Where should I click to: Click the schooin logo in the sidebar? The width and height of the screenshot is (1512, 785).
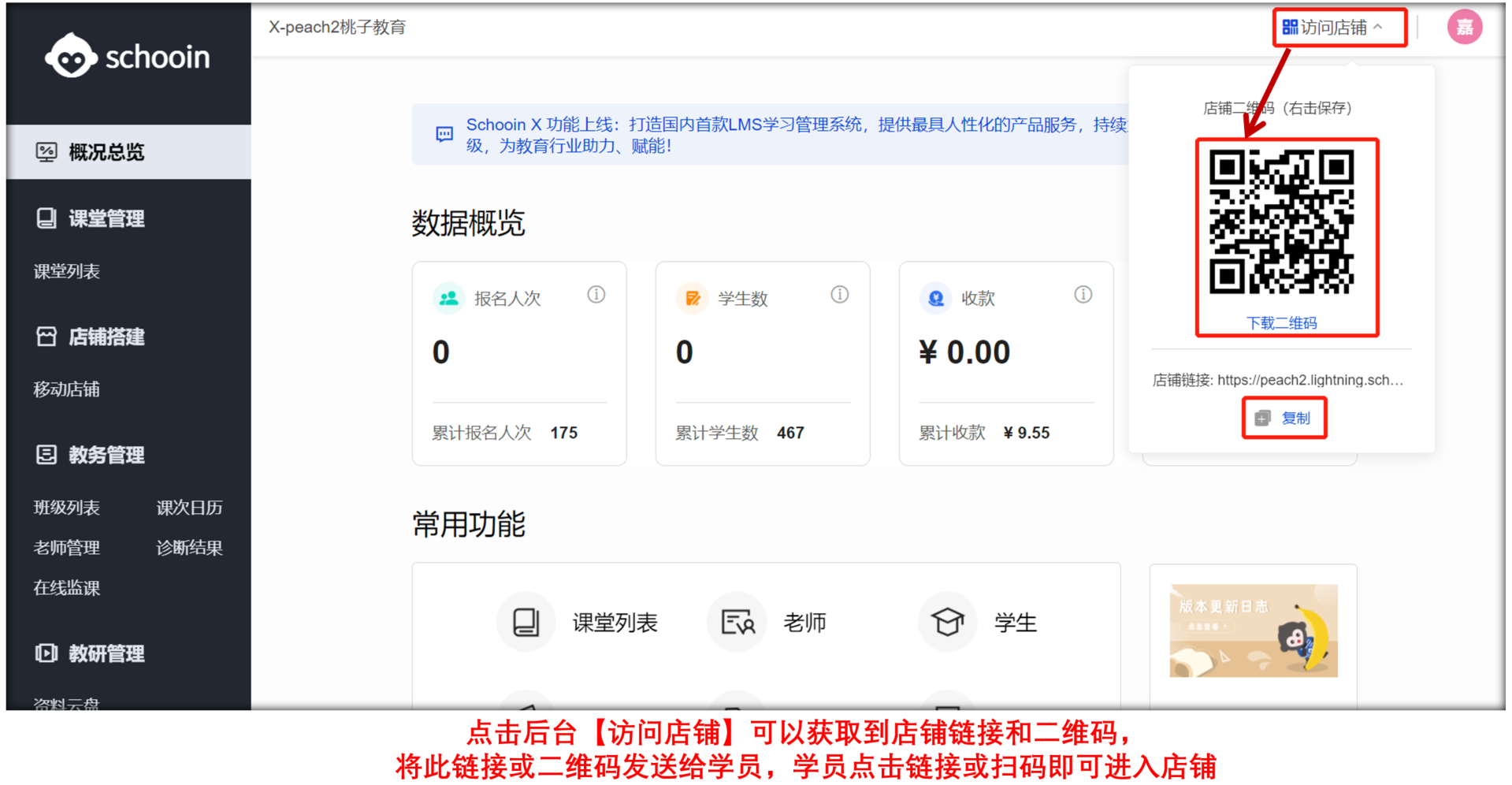click(x=127, y=57)
